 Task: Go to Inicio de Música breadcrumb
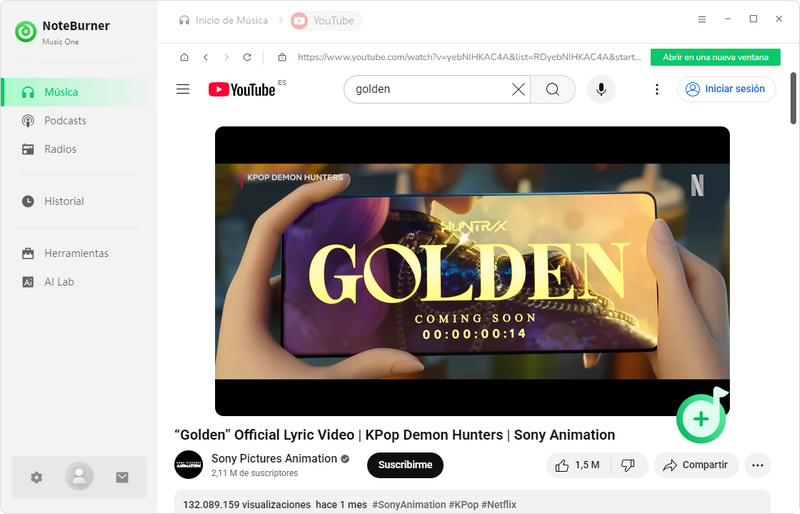223,20
